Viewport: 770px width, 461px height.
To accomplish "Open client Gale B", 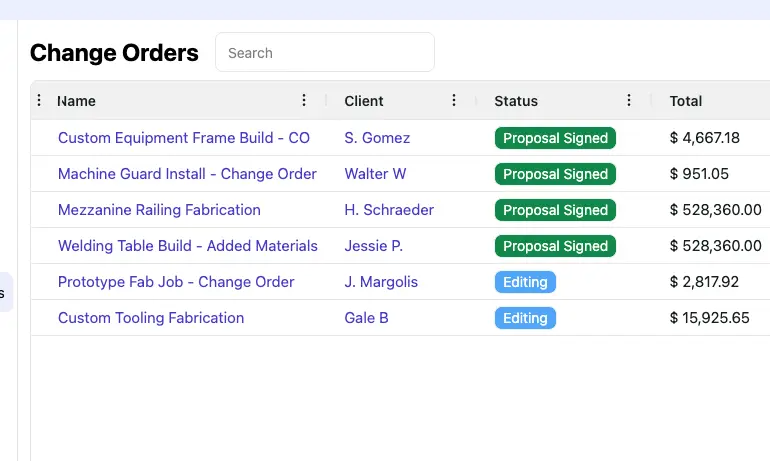I will coord(366,318).
